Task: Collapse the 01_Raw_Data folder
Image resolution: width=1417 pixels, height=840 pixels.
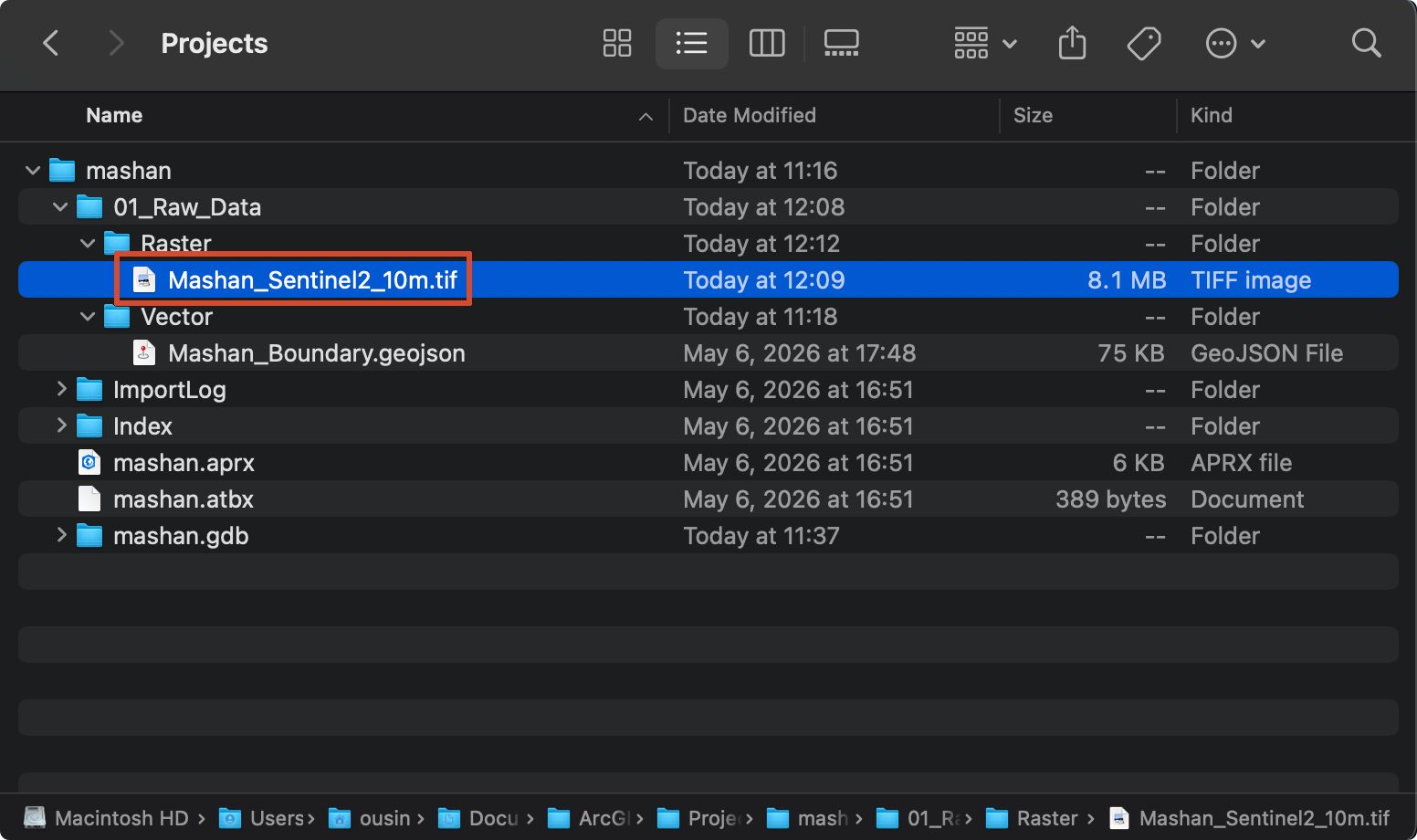Action: click(60, 207)
